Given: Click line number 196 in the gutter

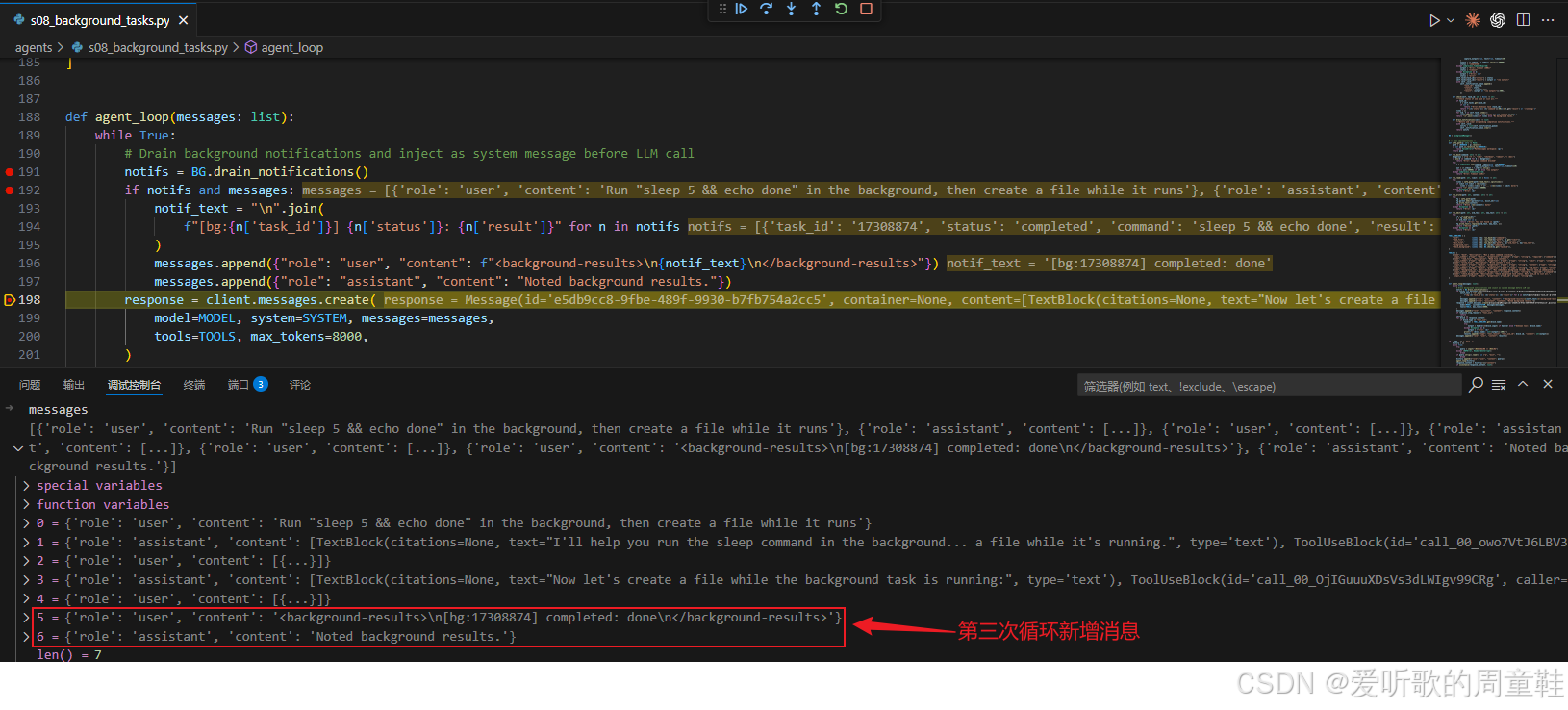Looking at the screenshot, I should [x=30, y=264].
